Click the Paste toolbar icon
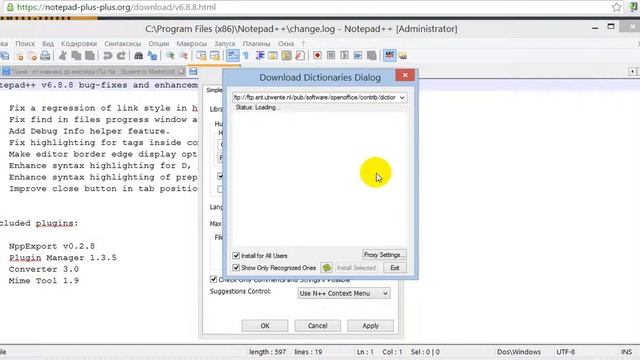This screenshot has width=640, height=360. [90, 56]
